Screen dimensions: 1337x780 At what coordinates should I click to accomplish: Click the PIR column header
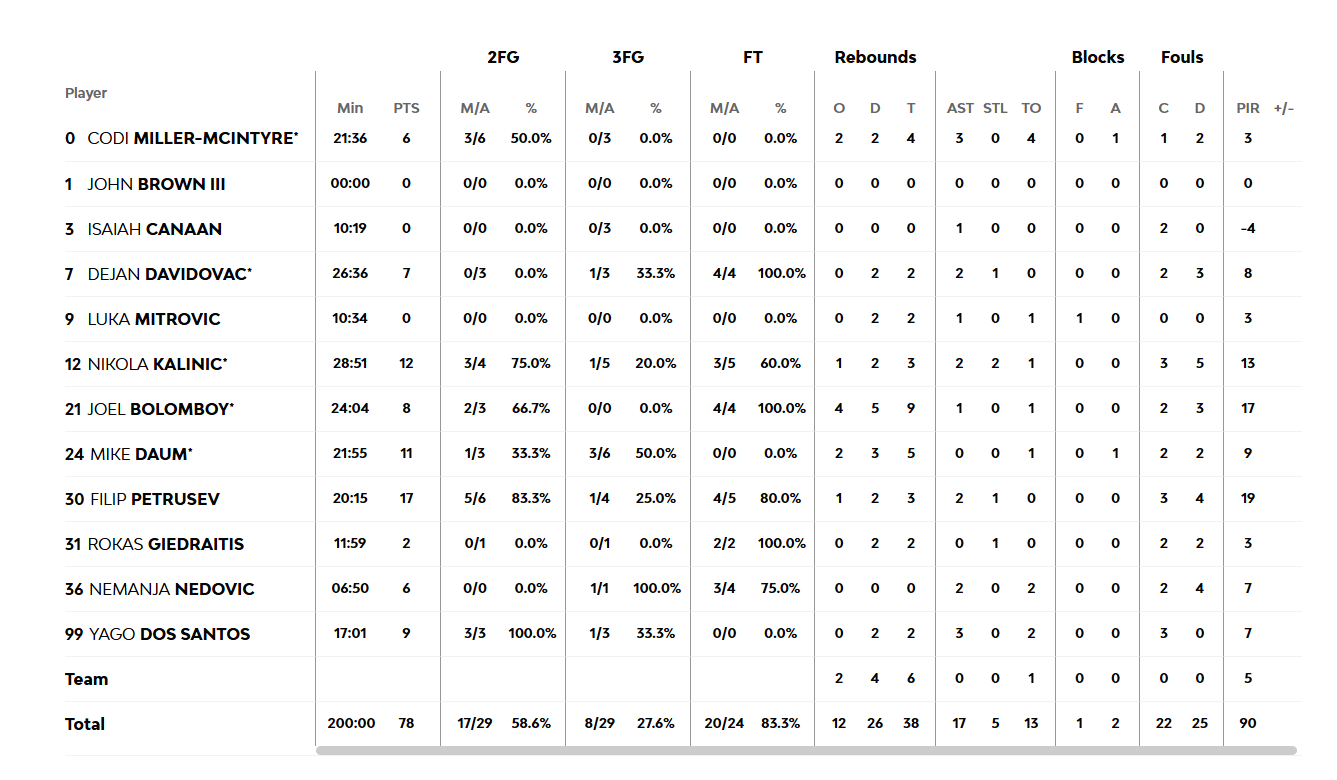[x=1248, y=108]
